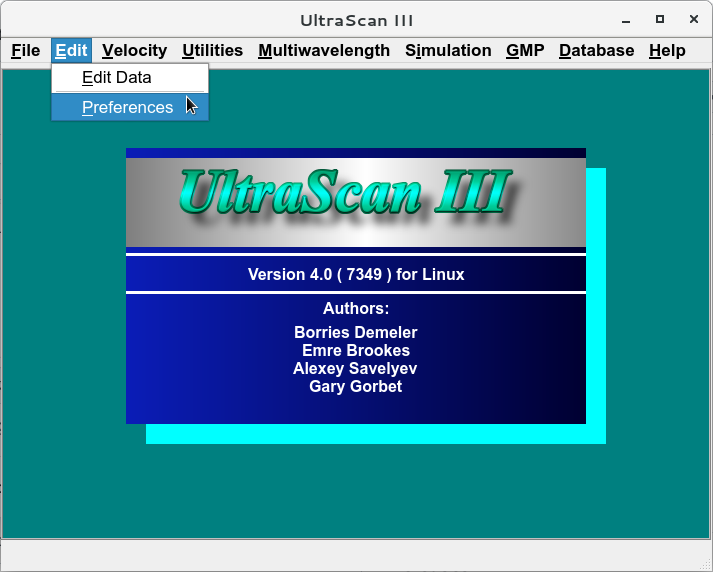Viewport: 713px width, 572px height.
Task: Open the Help menu
Action: (667, 50)
